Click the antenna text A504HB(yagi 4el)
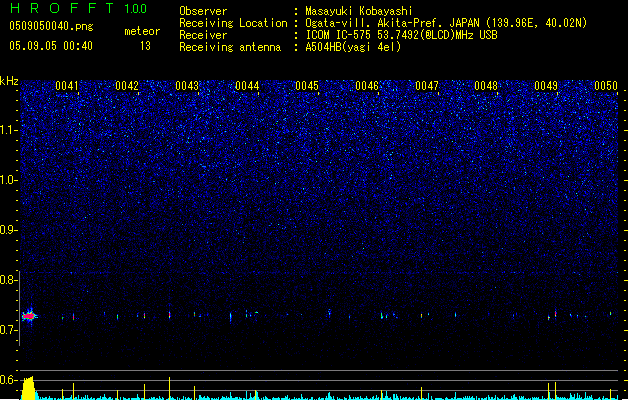Screen dimensions: 629x400 [353, 47]
